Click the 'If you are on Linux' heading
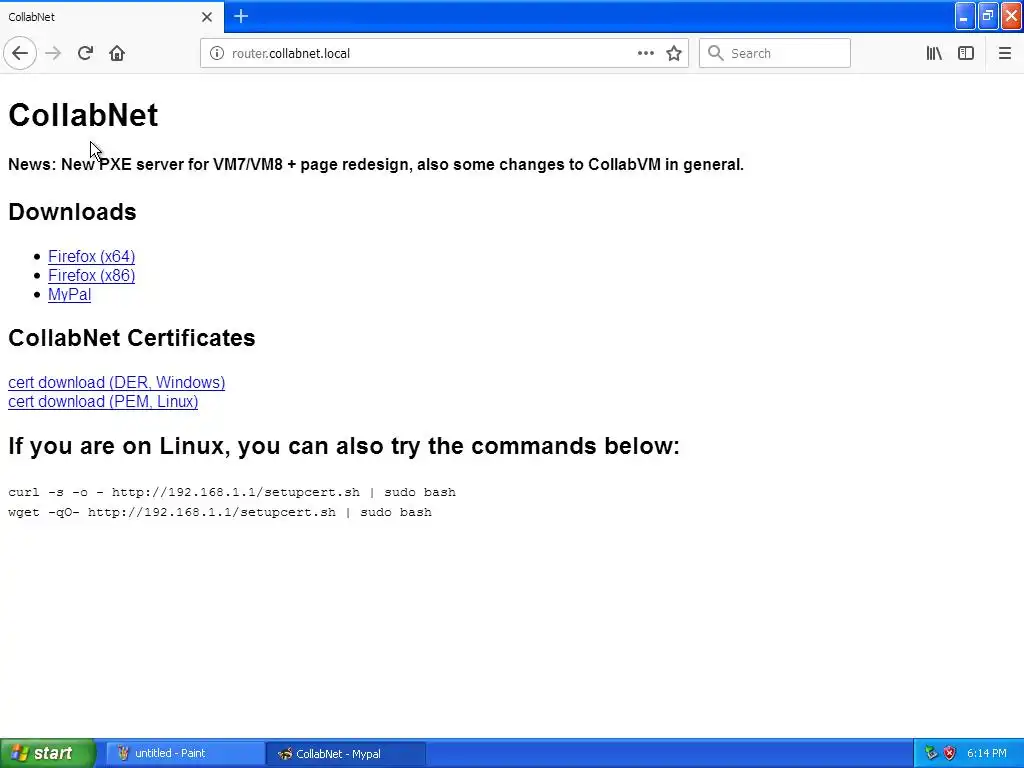This screenshot has width=1024, height=768. pos(344,446)
